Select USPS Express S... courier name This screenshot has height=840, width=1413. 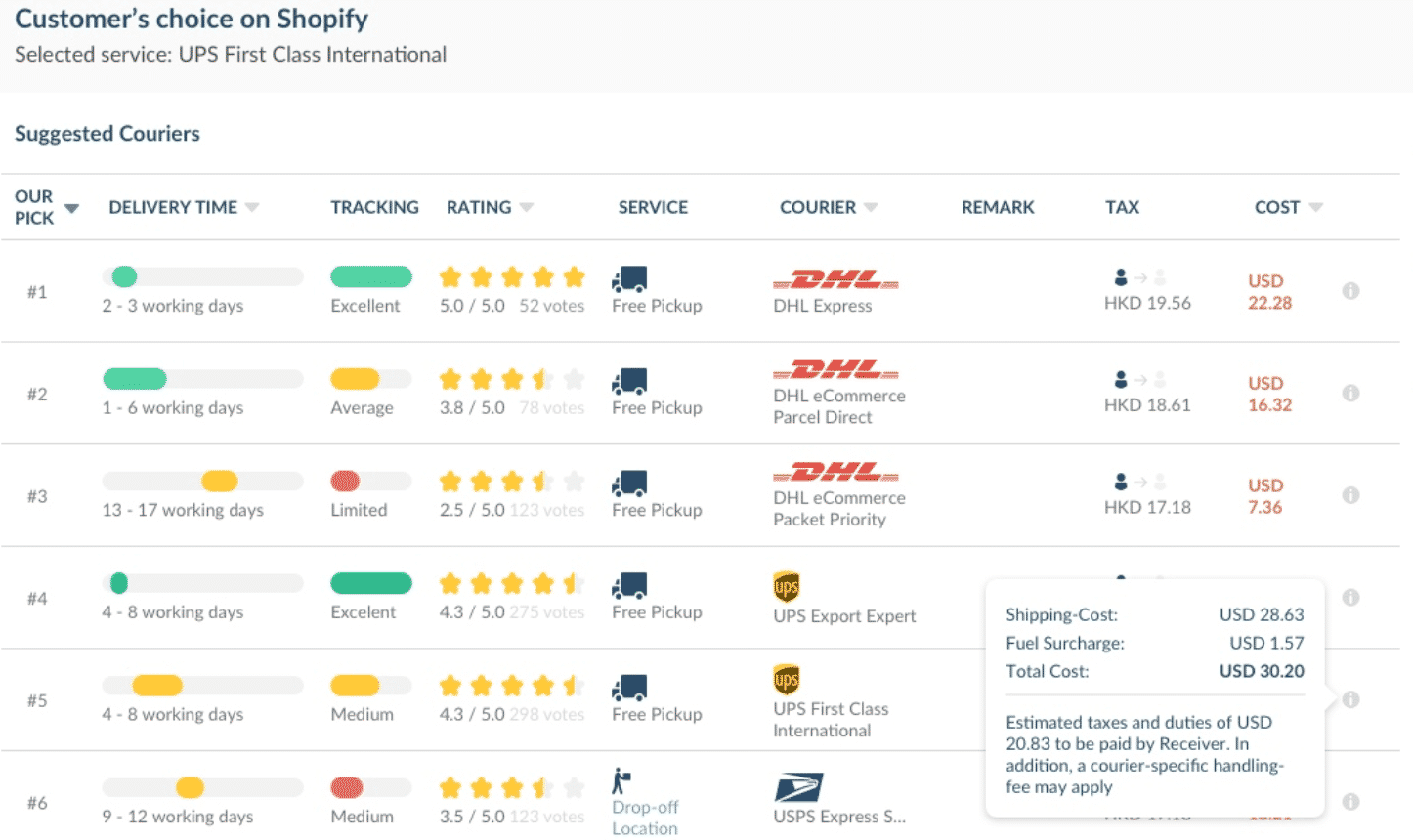[x=839, y=817]
